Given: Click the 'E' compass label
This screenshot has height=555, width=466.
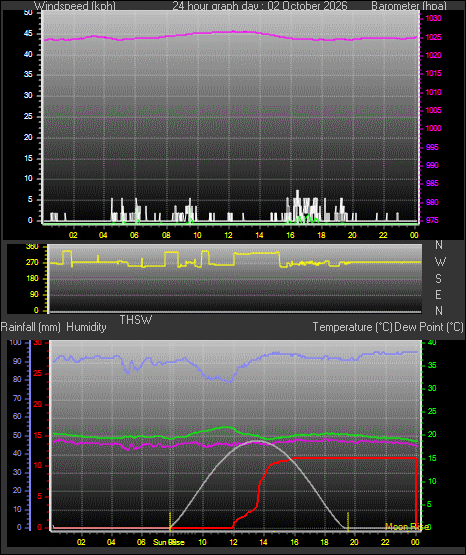Looking at the screenshot, I should click(438, 294).
